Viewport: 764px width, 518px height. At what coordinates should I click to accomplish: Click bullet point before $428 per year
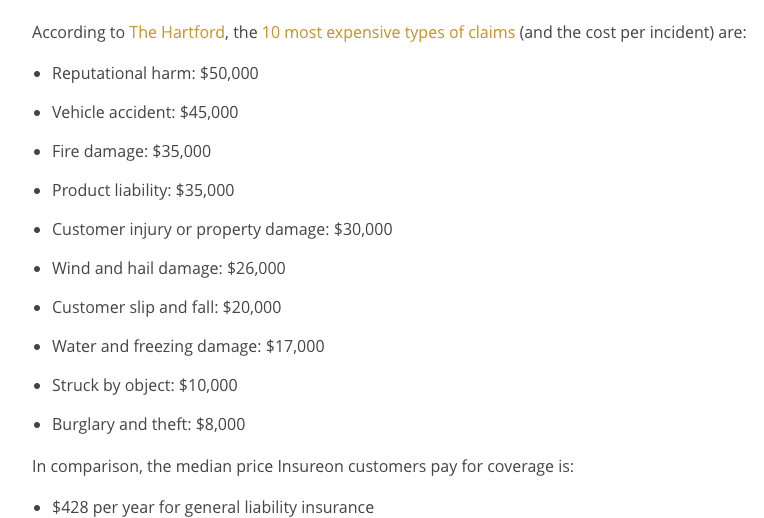[x=38, y=508]
